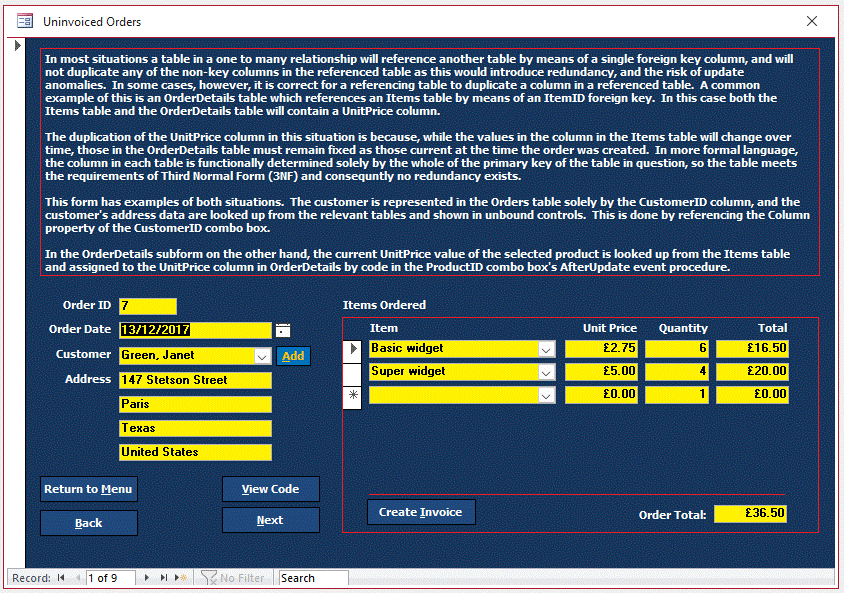The height and width of the screenshot is (593, 844).
Task: Go to first record in navigation bar
Action: [61, 577]
